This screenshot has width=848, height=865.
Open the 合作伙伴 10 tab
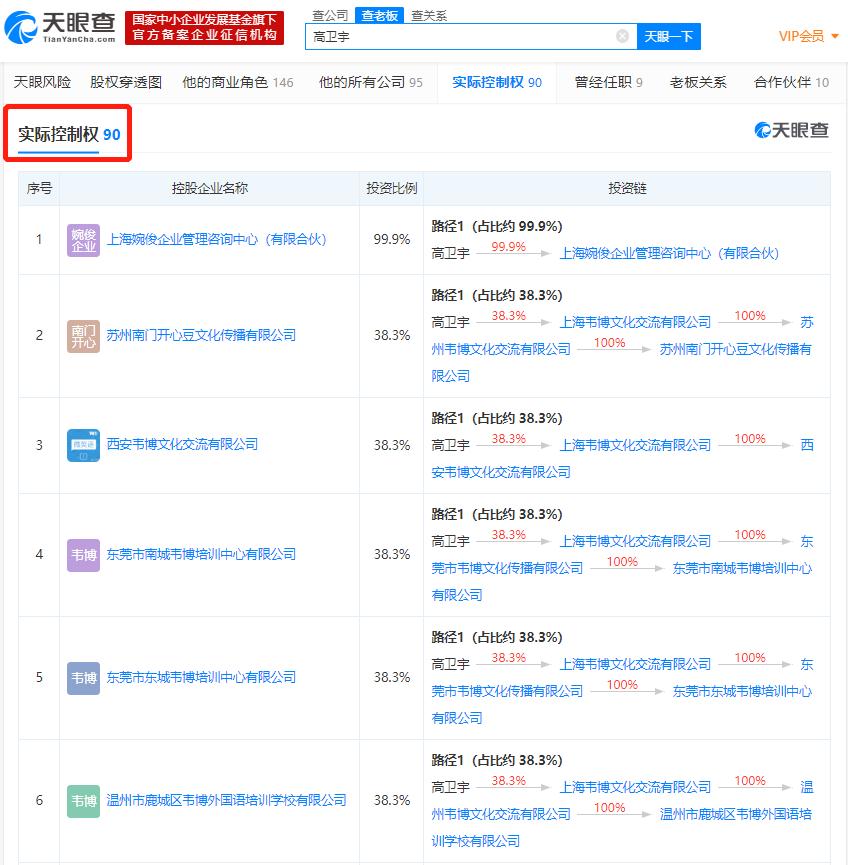pyautogui.click(x=791, y=82)
